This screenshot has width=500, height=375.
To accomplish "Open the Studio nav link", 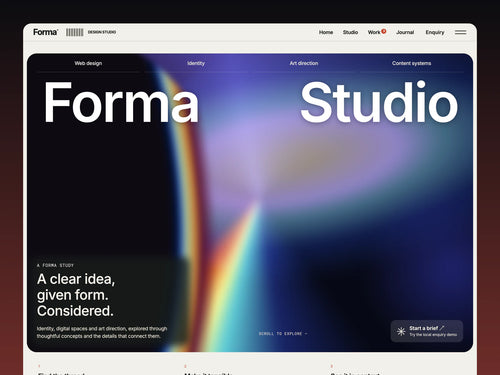I will [350, 32].
